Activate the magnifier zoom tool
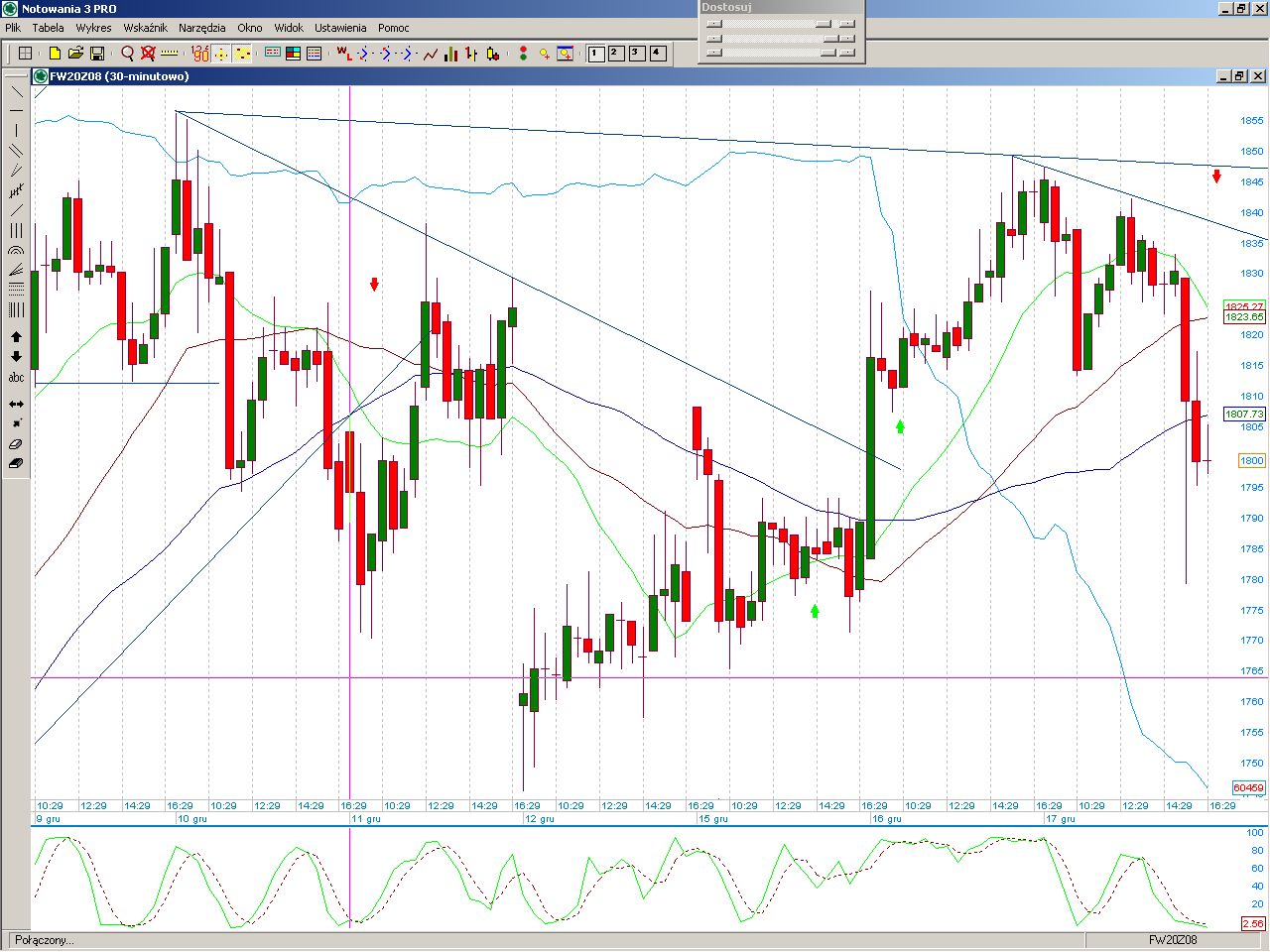 127,54
